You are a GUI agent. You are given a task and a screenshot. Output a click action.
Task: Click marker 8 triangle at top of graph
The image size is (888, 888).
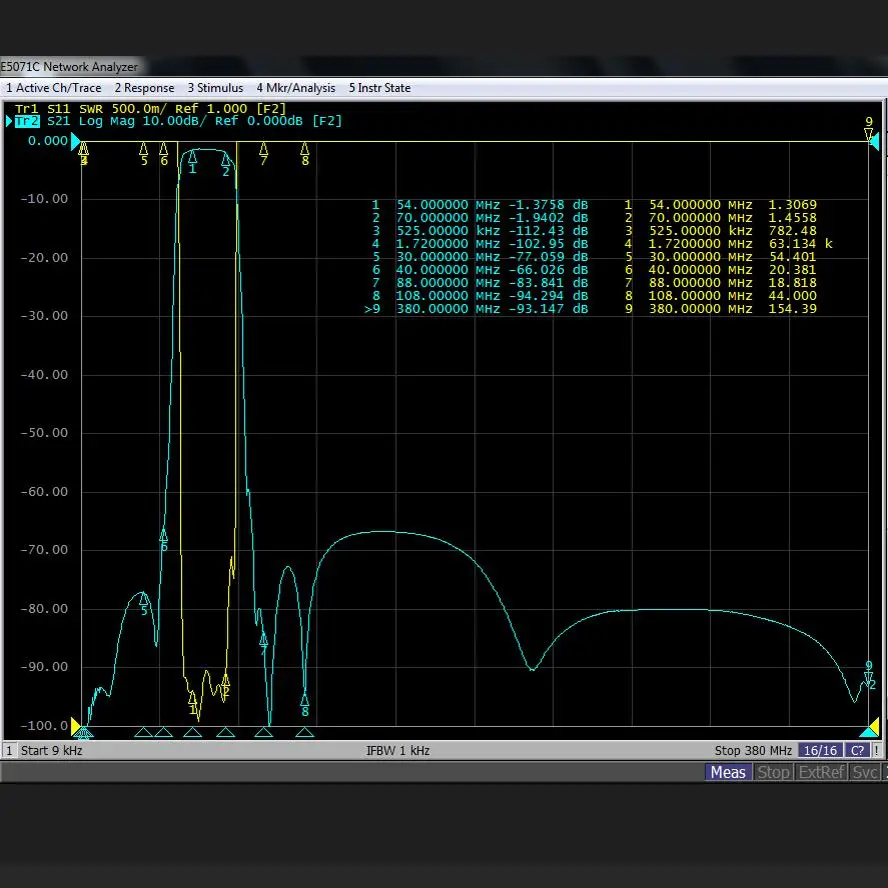tap(305, 147)
